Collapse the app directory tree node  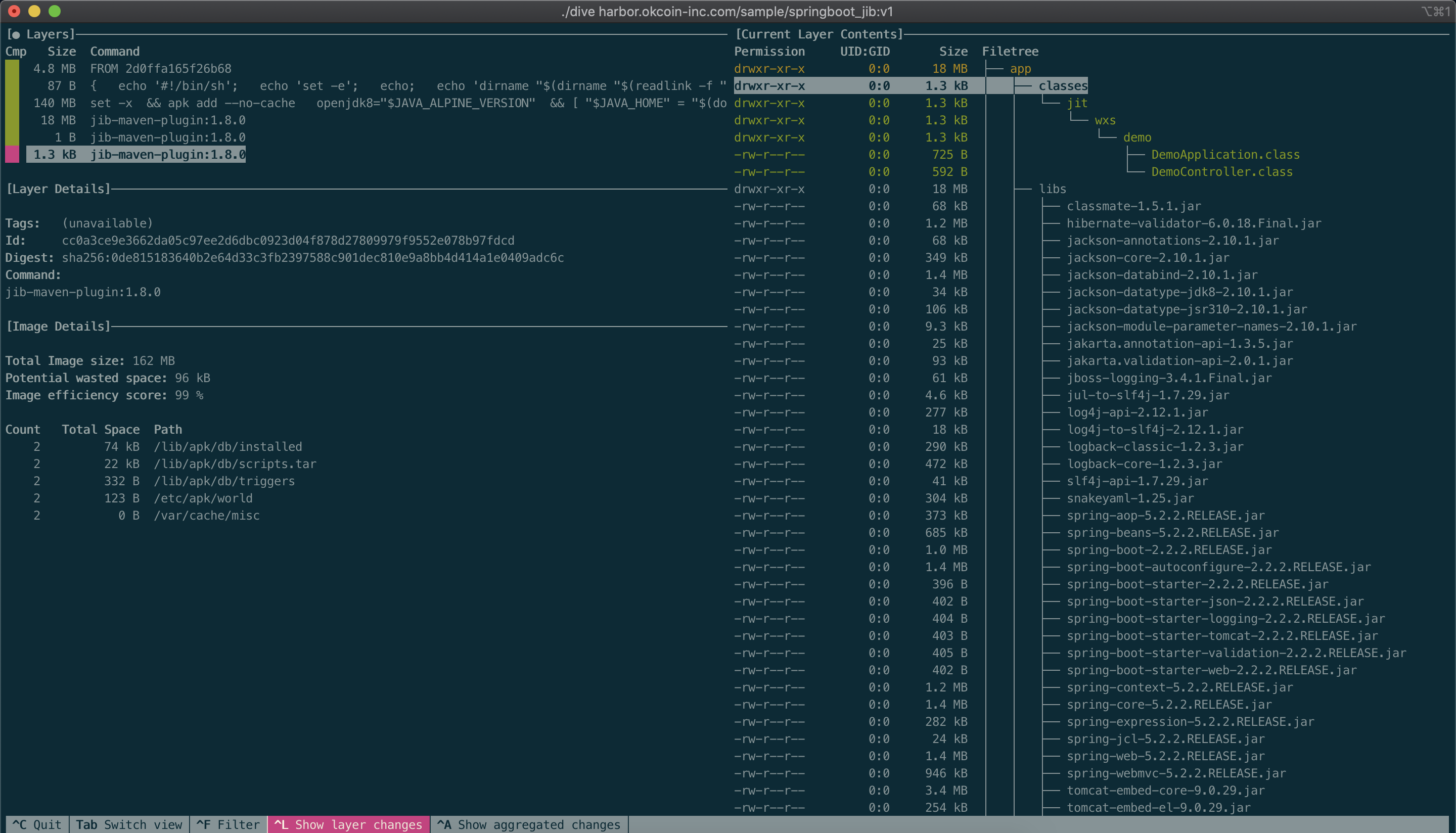(1020, 69)
